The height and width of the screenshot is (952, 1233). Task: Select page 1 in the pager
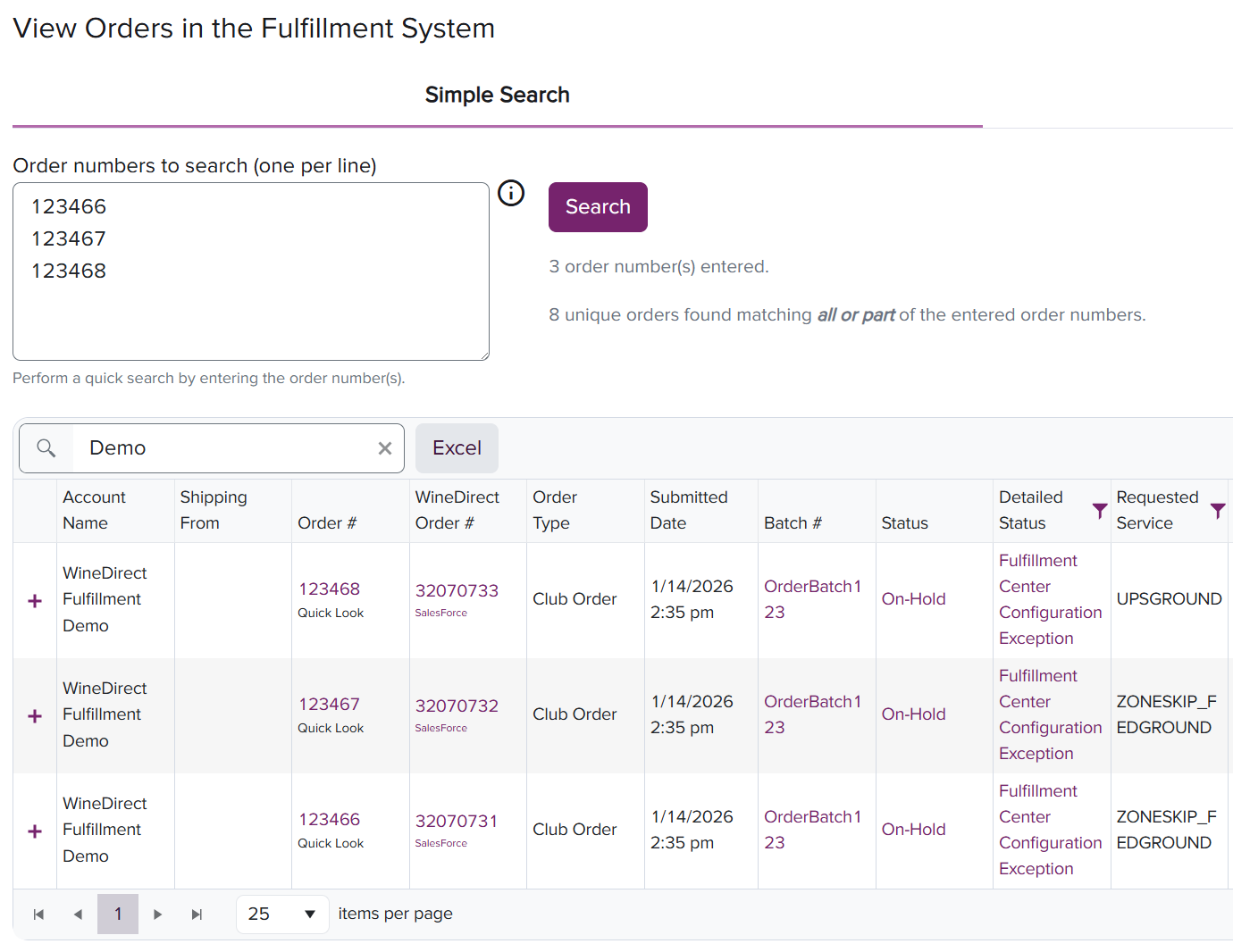118,914
